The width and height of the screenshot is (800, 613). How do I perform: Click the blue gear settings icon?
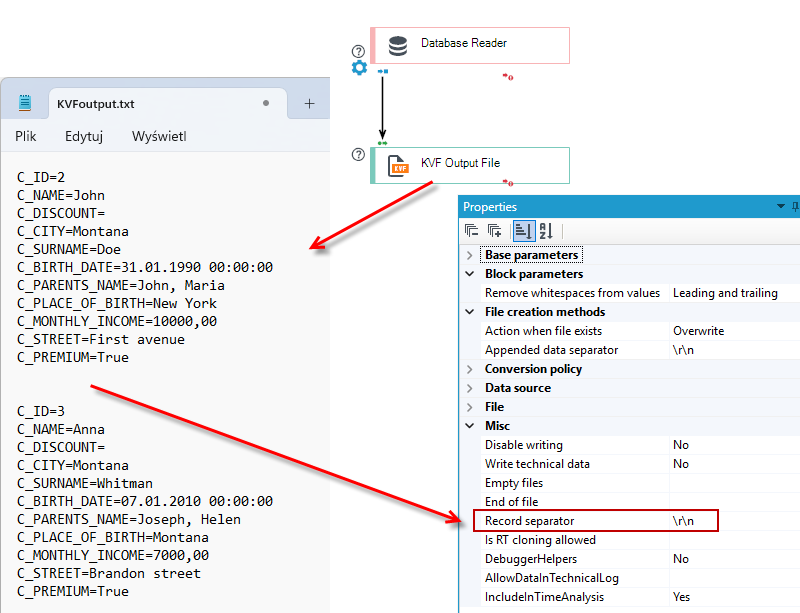point(359,67)
